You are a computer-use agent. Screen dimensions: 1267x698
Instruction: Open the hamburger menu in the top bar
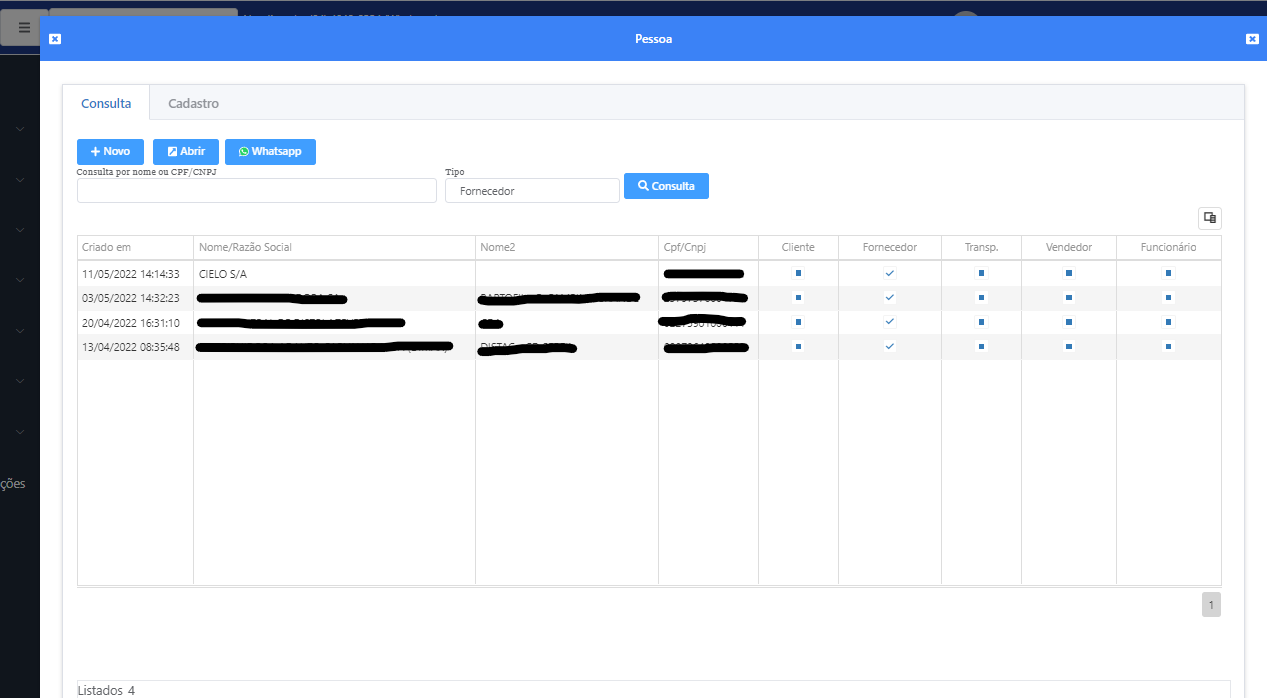pos(24,27)
